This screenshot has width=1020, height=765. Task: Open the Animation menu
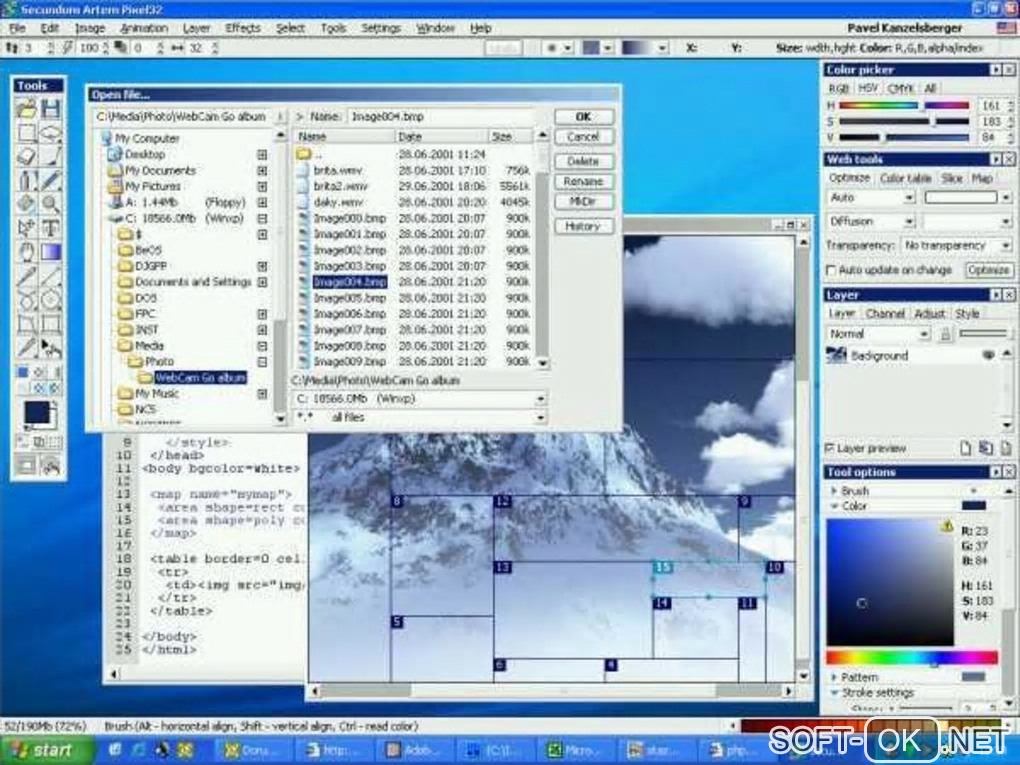click(x=144, y=28)
